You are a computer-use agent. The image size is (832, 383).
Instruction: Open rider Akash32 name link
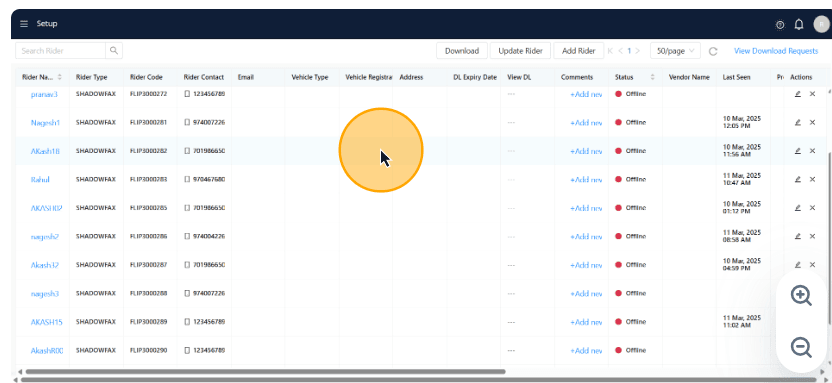[45, 265]
